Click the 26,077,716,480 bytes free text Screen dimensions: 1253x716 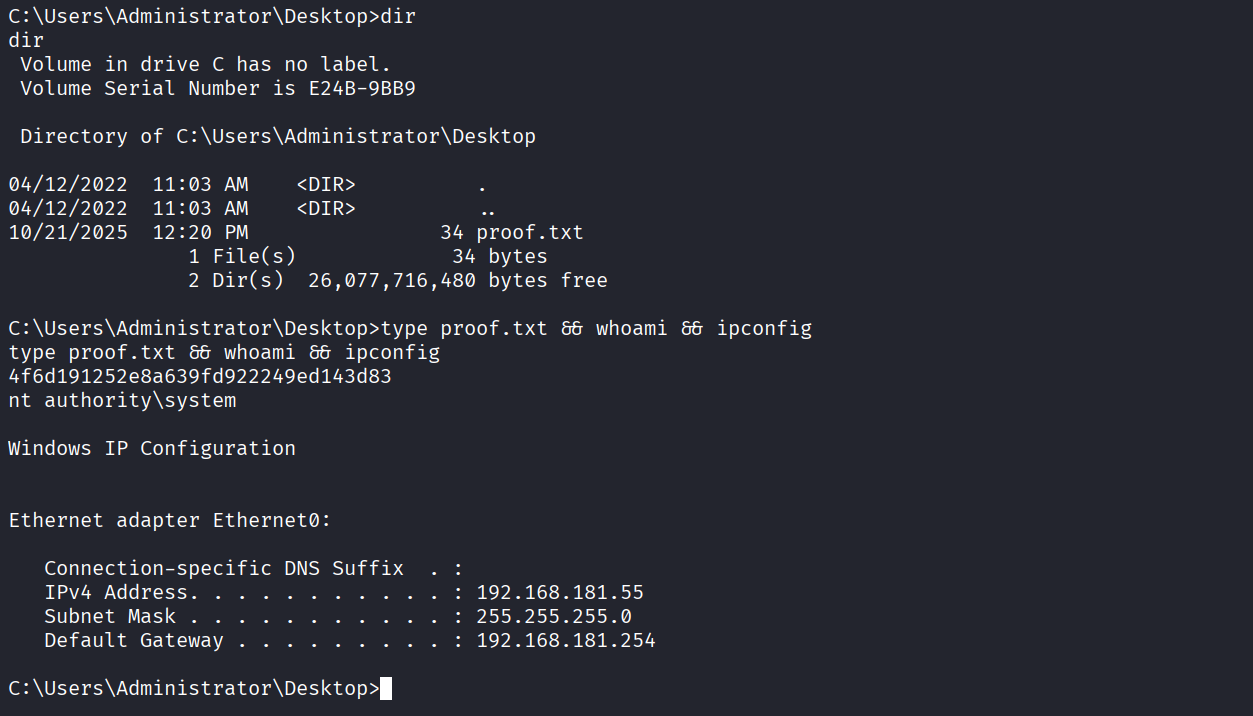457,281
